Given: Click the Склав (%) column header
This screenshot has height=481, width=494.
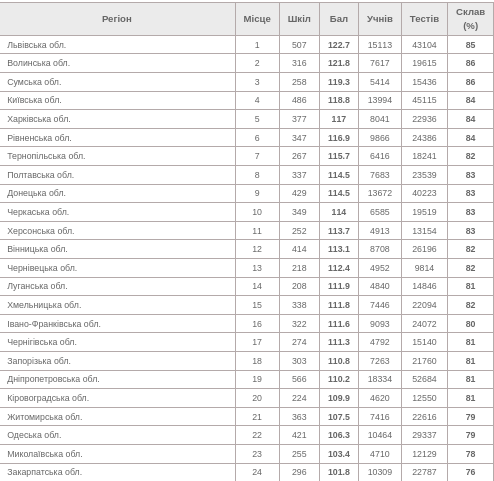Looking at the screenshot, I should click(x=470, y=19).
